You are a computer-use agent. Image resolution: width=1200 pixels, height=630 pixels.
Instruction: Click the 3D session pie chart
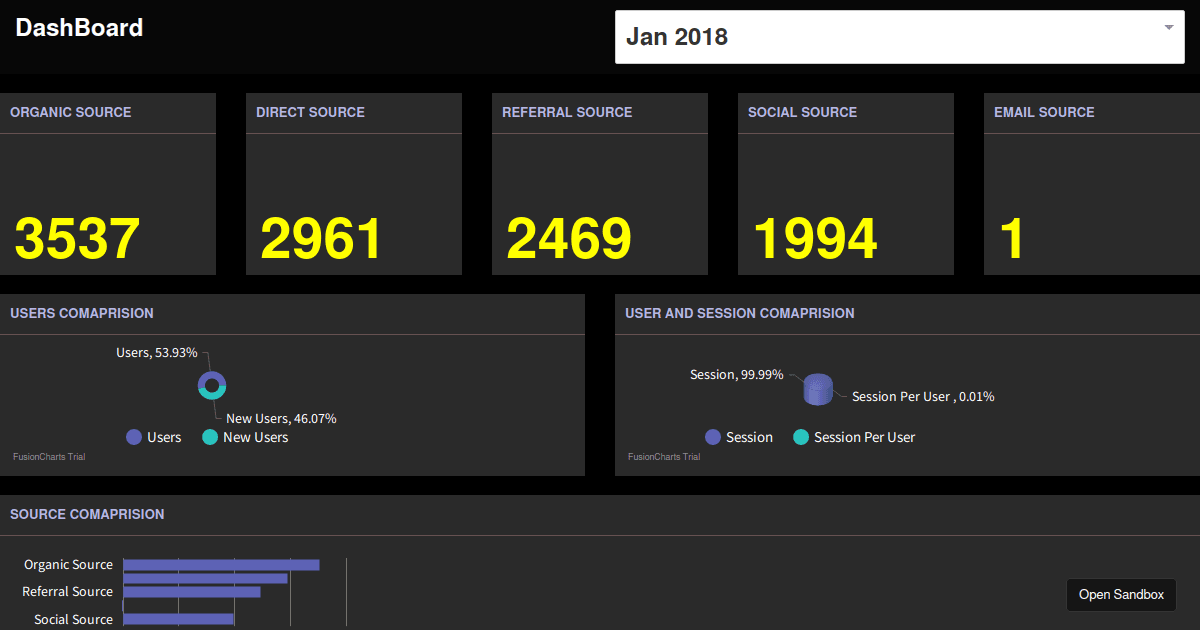coord(818,390)
